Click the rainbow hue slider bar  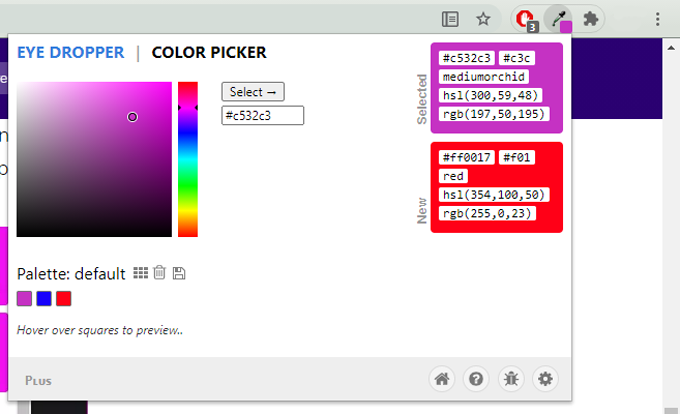tap(188, 159)
